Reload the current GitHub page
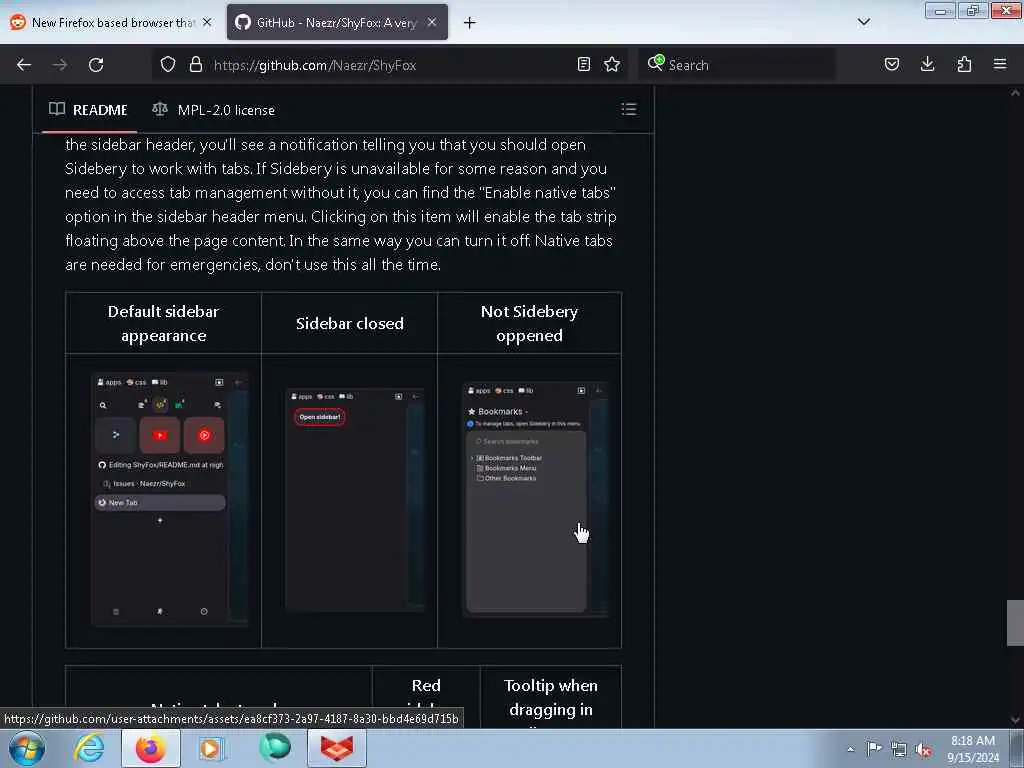The height and width of the screenshot is (768, 1024). (96, 65)
